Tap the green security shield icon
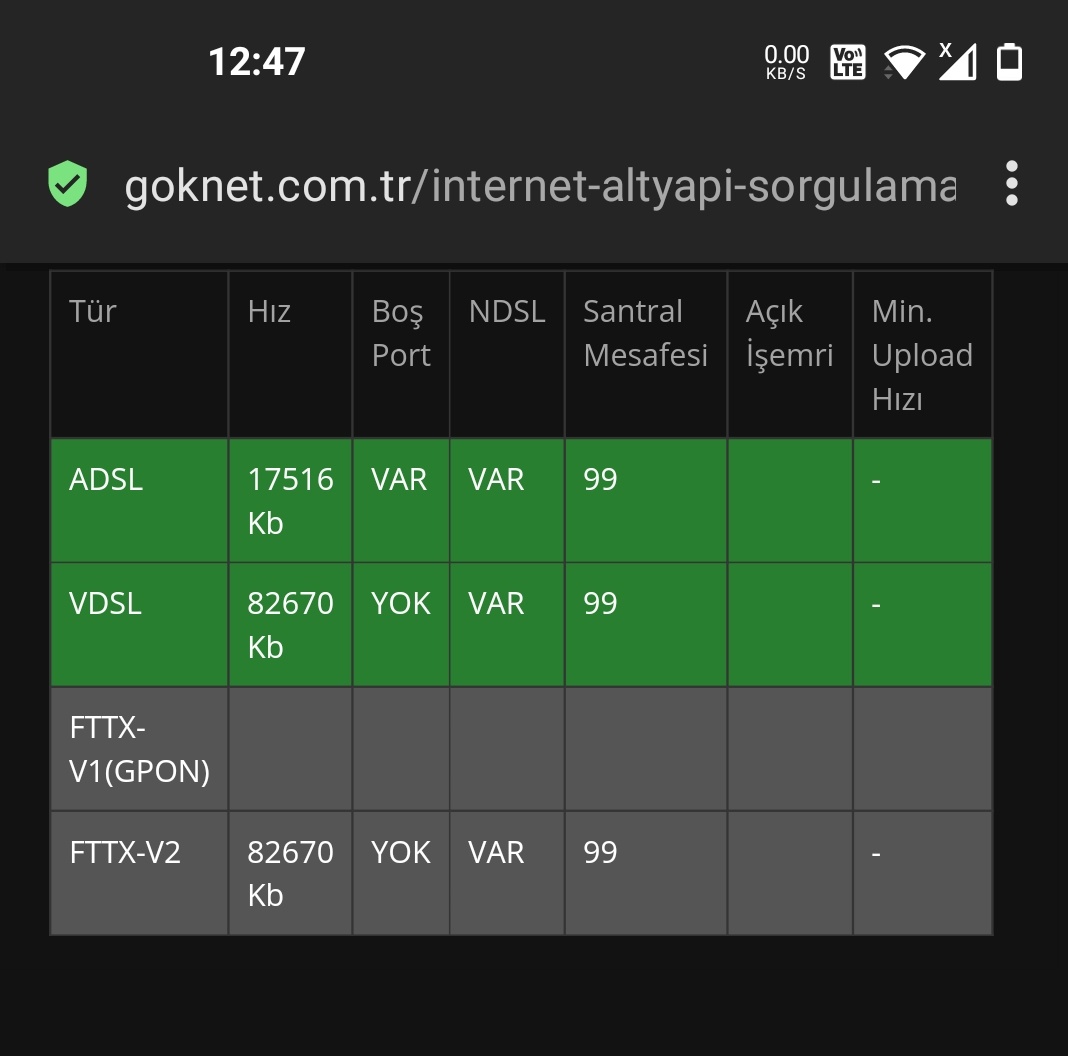Screen dimensions: 1068x1056 pyautogui.click(x=67, y=184)
